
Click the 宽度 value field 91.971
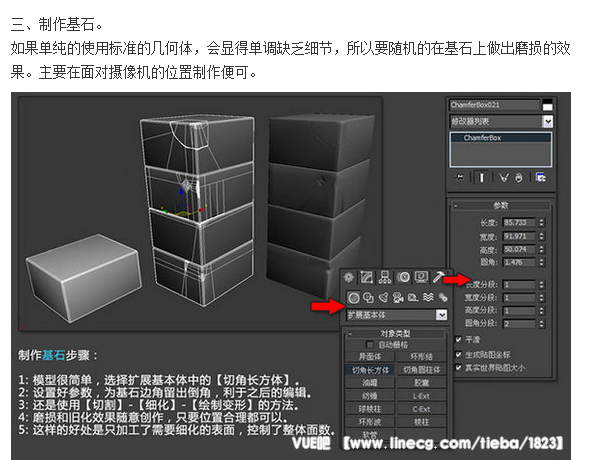[x=519, y=236]
